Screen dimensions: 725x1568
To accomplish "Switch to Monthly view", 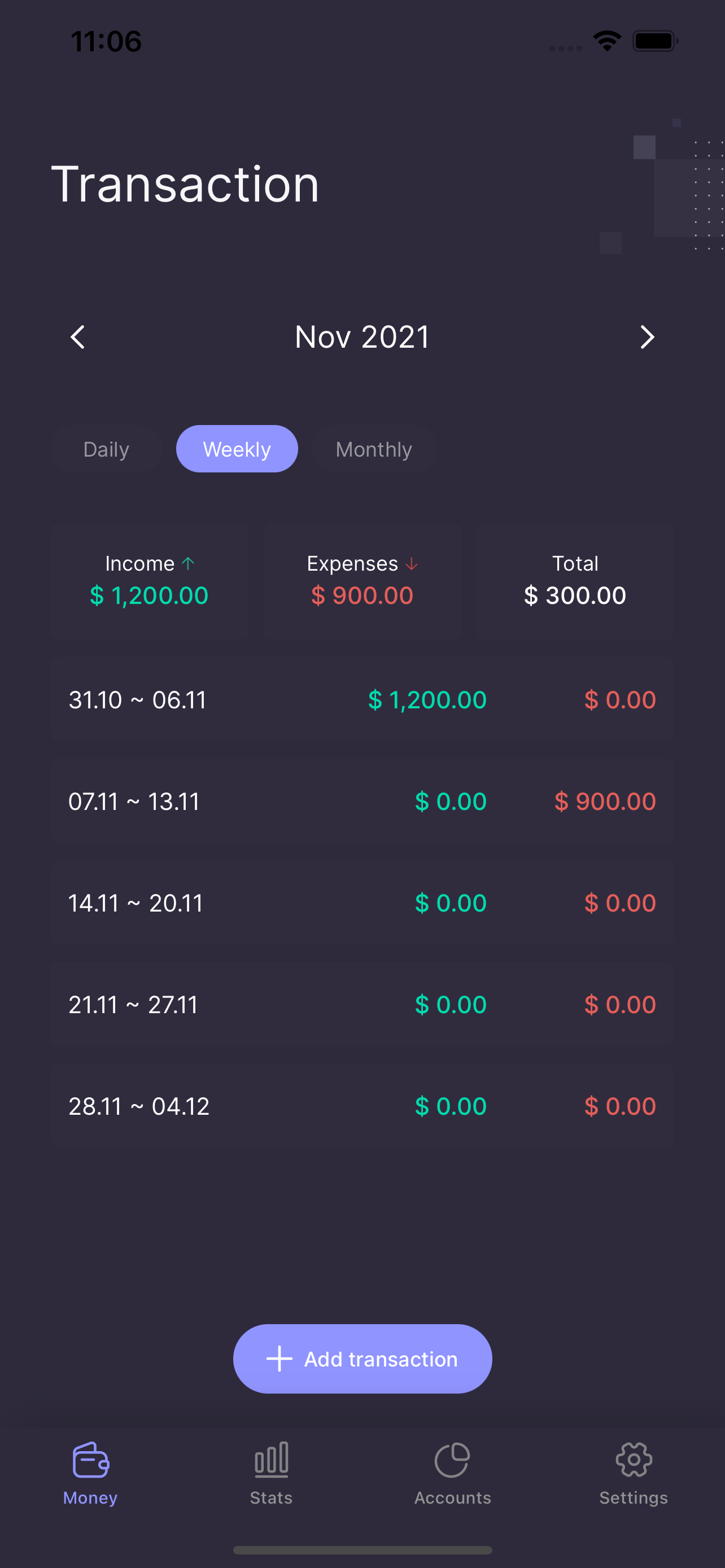I will (x=374, y=449).
